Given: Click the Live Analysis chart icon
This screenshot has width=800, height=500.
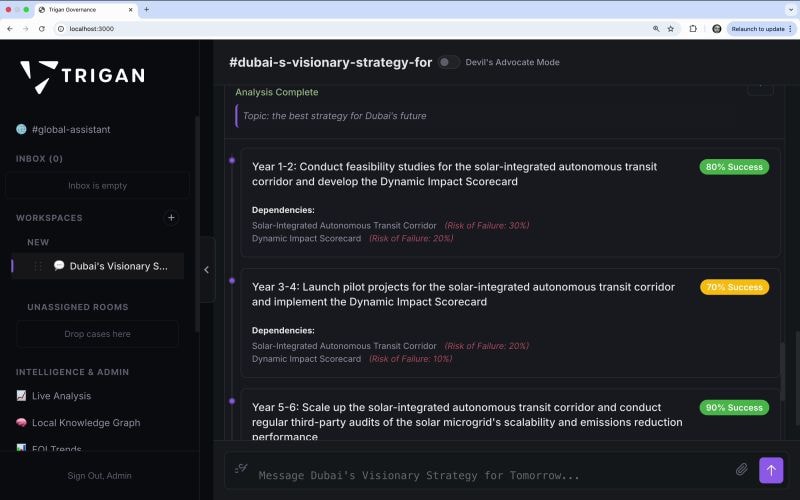Looking at the screenshot, I should click(x=21, y=395).
